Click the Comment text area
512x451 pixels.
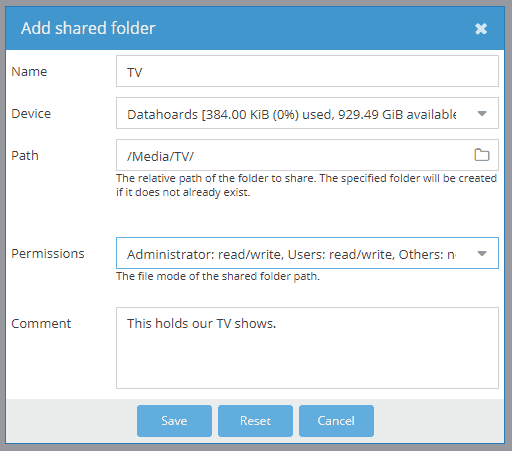point(307,348)
